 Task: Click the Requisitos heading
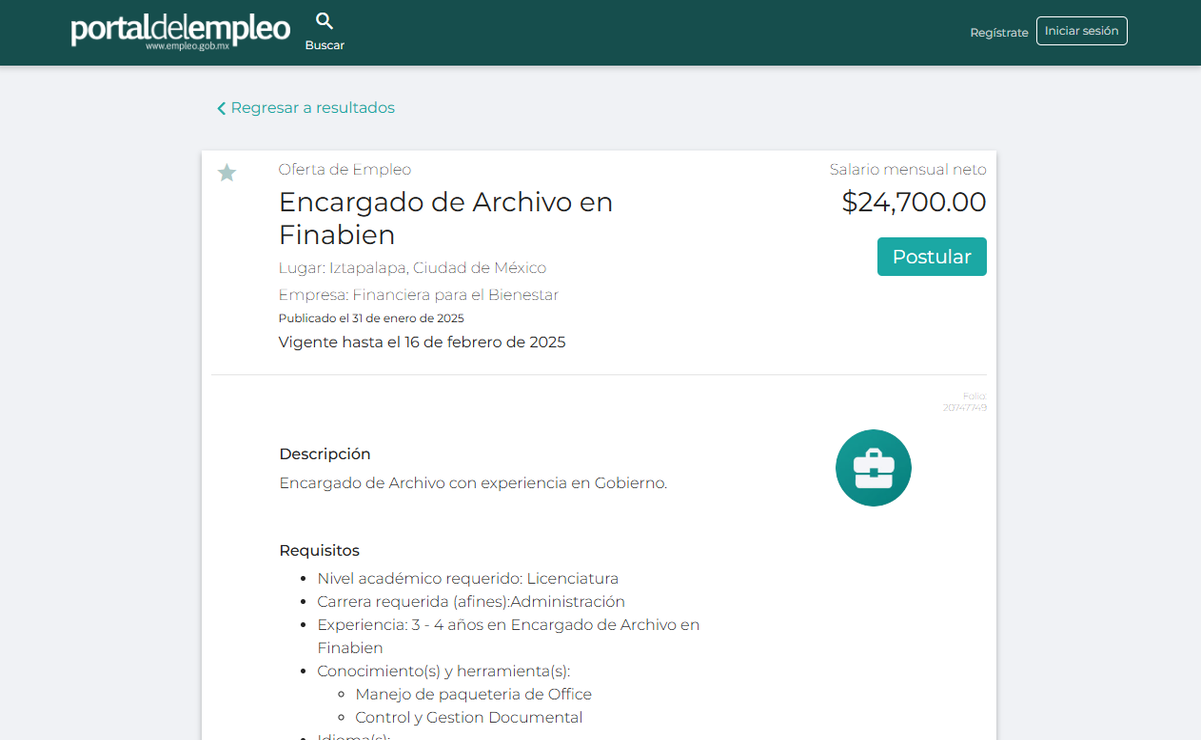[319, 551]
